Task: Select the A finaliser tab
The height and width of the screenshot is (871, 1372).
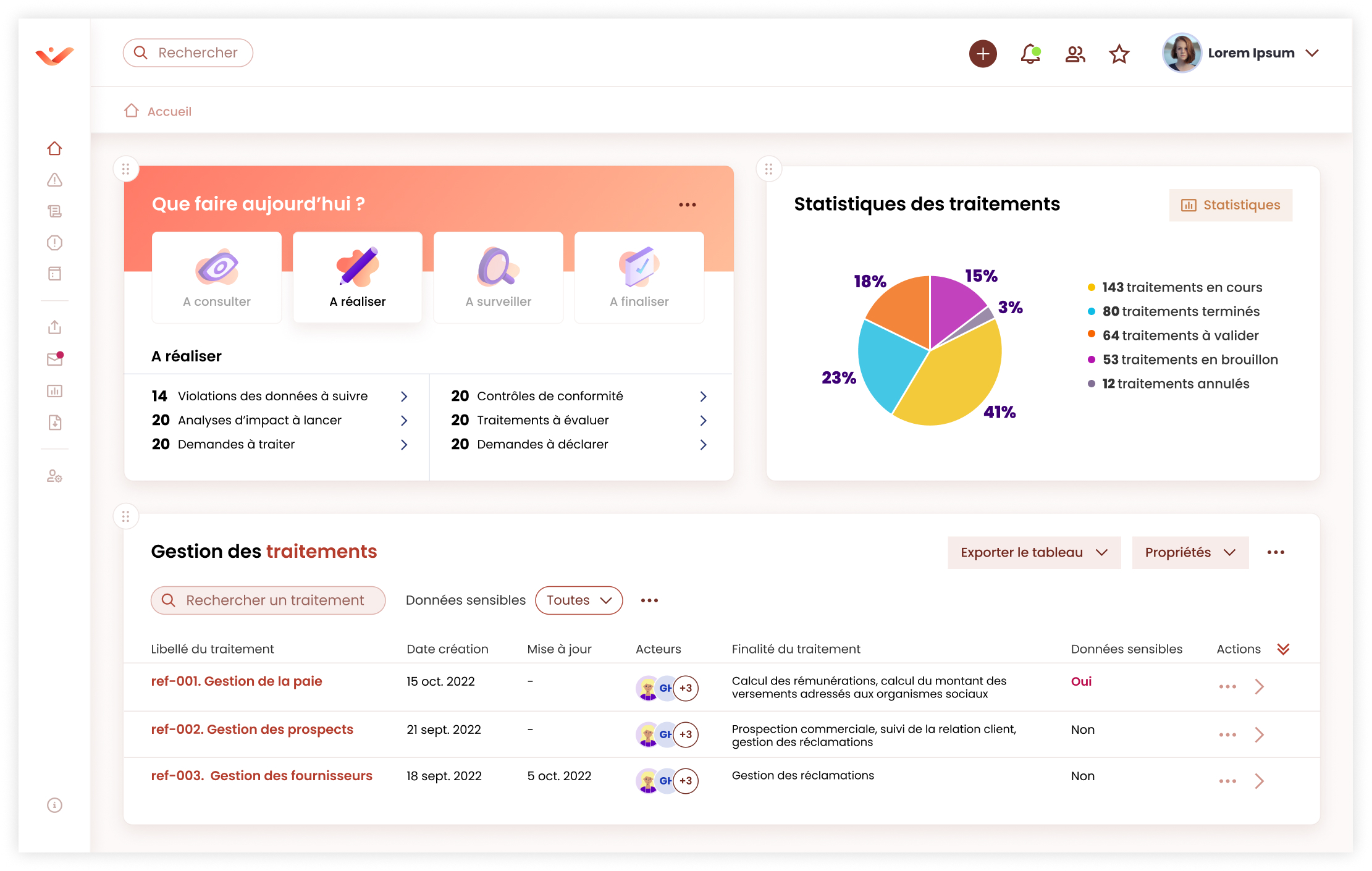Action: tap(639, 277)
